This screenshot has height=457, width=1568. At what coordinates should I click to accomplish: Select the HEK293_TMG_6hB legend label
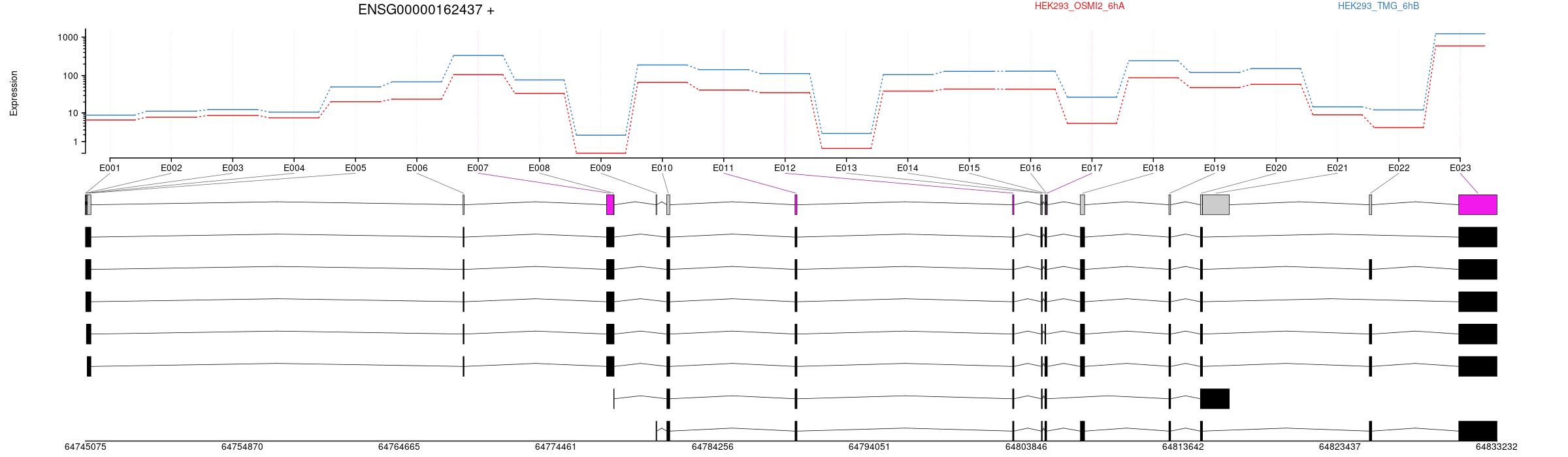(x=1379, y=6)
